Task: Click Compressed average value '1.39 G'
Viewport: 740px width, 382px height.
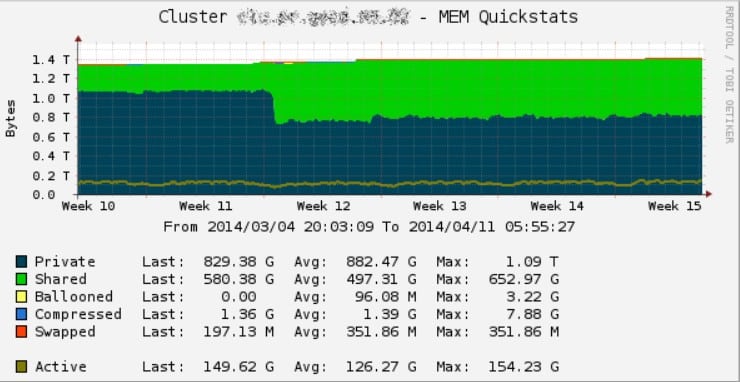Action: pos(390,314)
